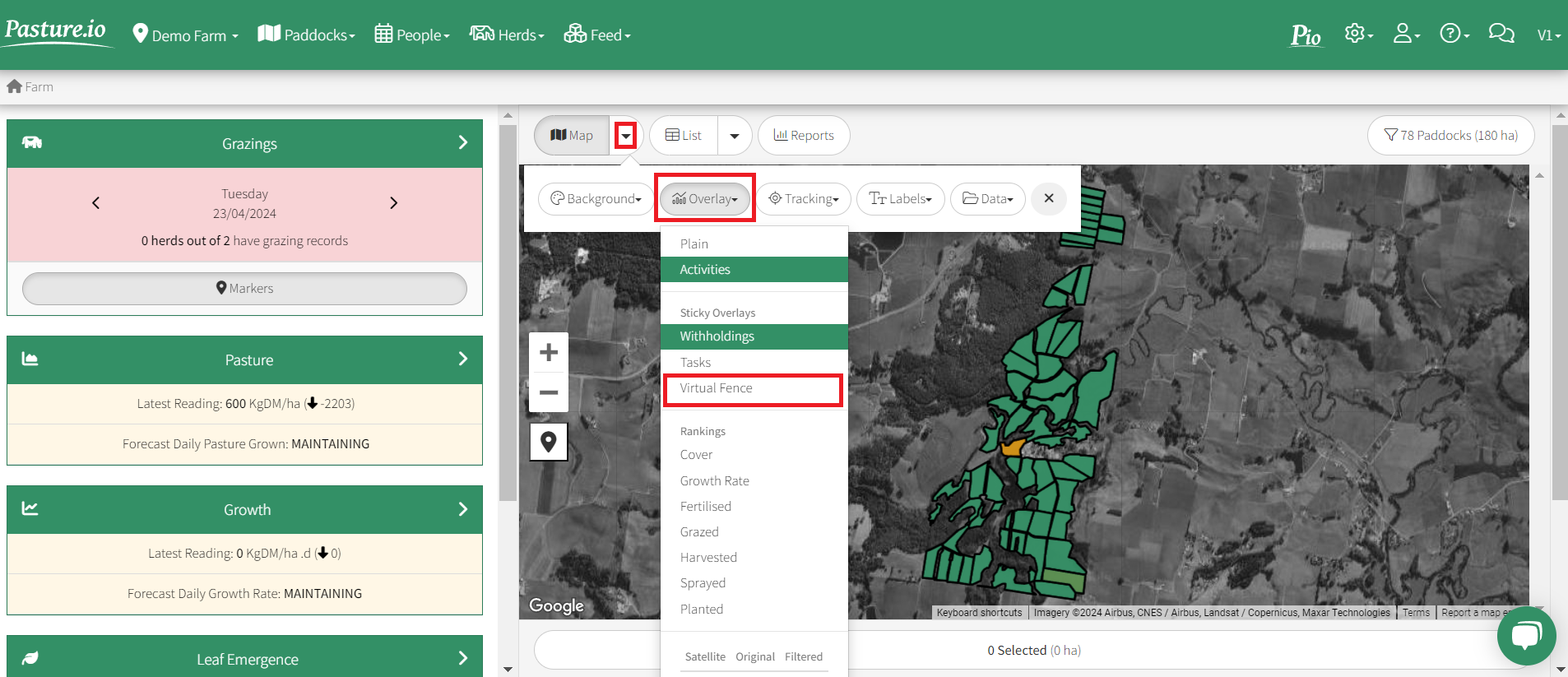The image size is (1568, 677).
Task: Go to next day in Grazings
Action: [393, 203]
